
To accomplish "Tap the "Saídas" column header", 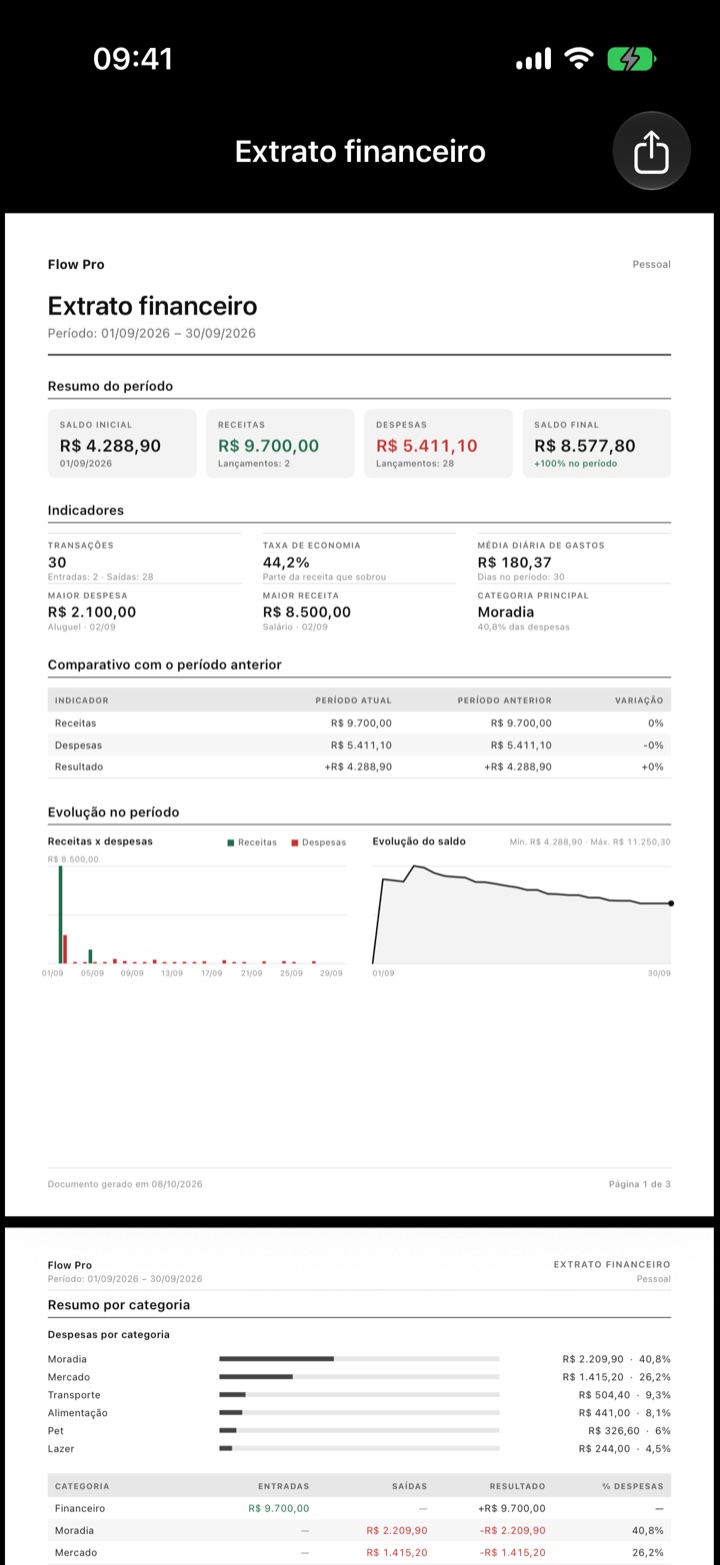I will 410,1486.
